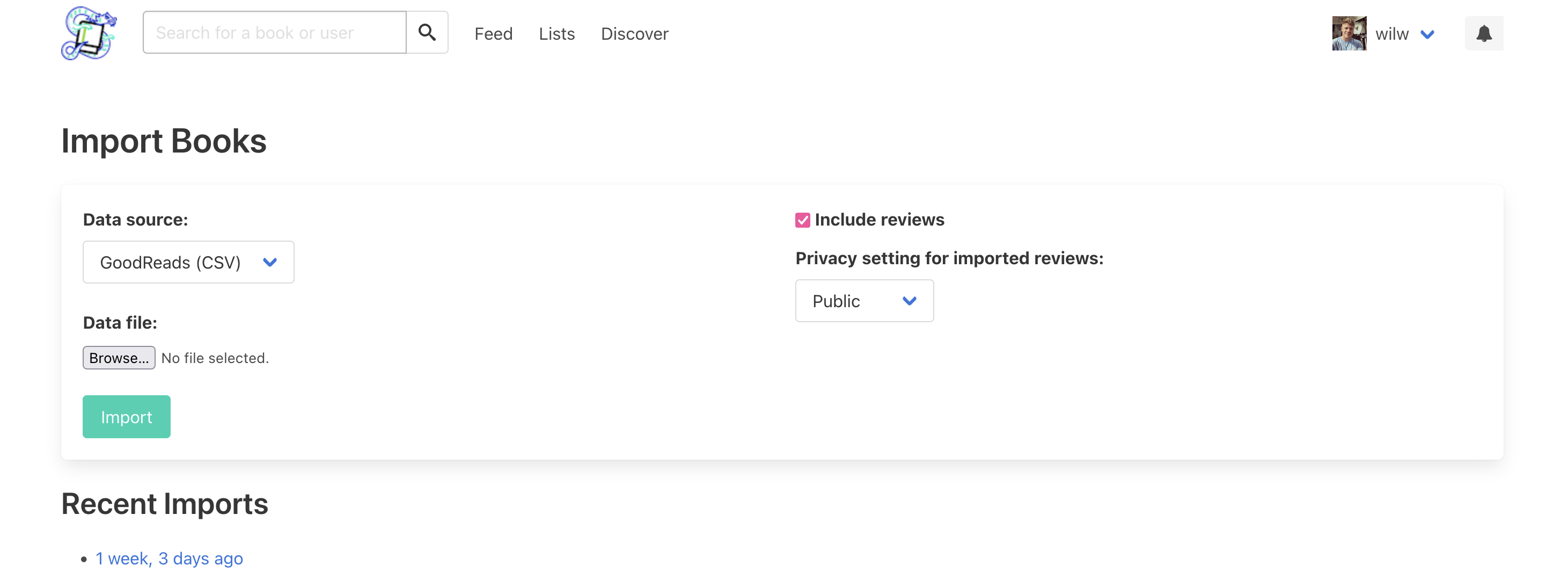Open the privacy dropdown showing Public
Viewport: 1568px width, 580px height.
click(x=864, y=300)
